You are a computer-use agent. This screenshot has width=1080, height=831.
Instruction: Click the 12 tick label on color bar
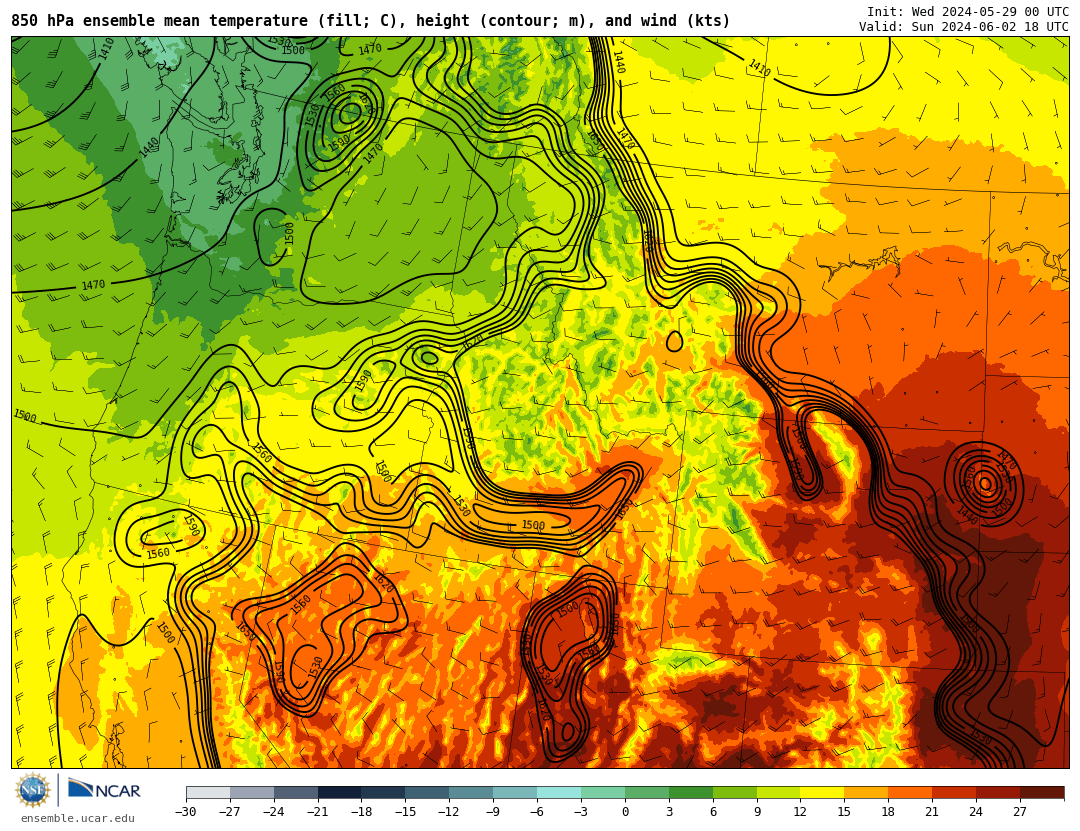pos(800,812)
